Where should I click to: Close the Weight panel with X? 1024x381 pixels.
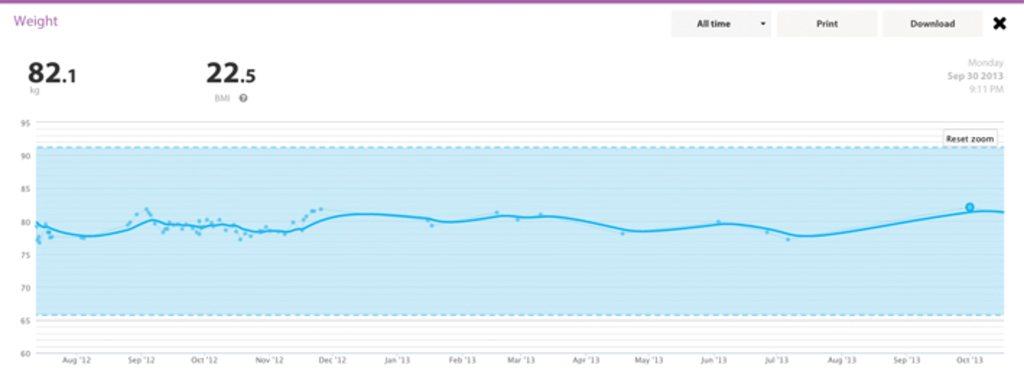click(x=999, y=24)
